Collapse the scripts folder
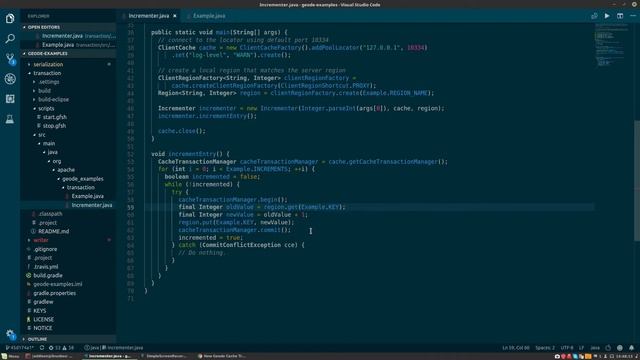The height and width of the screenshot is (360, 640). tap(46, 109)
